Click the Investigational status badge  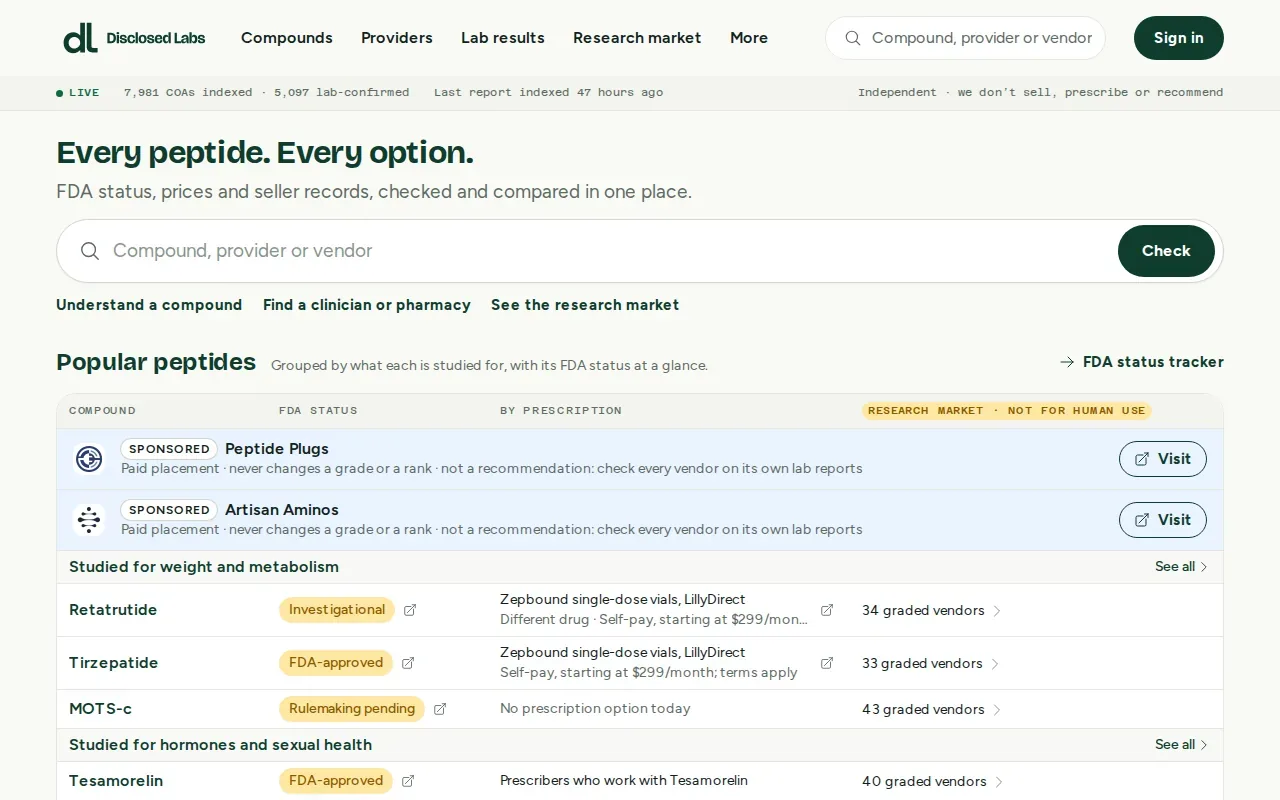(x=337, y=610)
